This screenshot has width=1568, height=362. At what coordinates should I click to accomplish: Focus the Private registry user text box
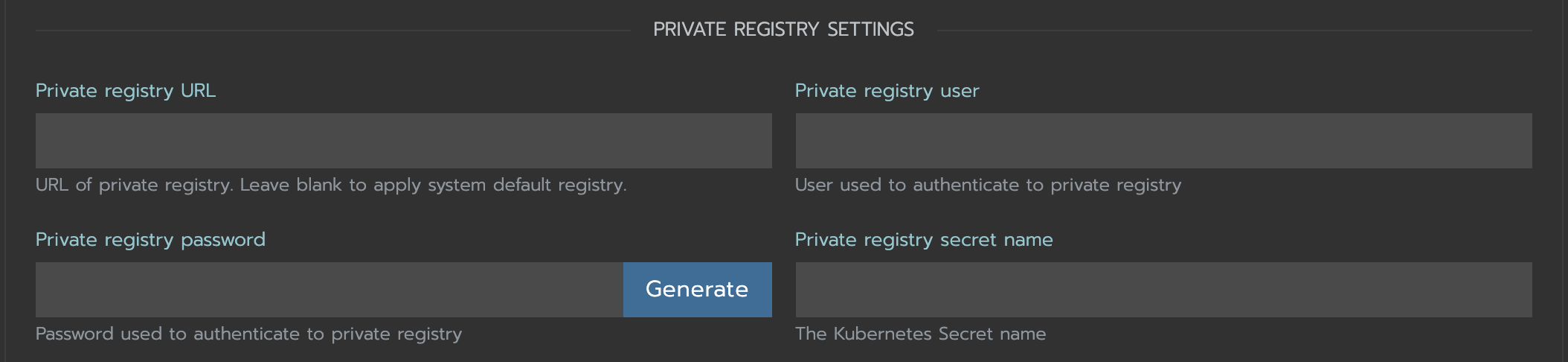point(1163,141)
